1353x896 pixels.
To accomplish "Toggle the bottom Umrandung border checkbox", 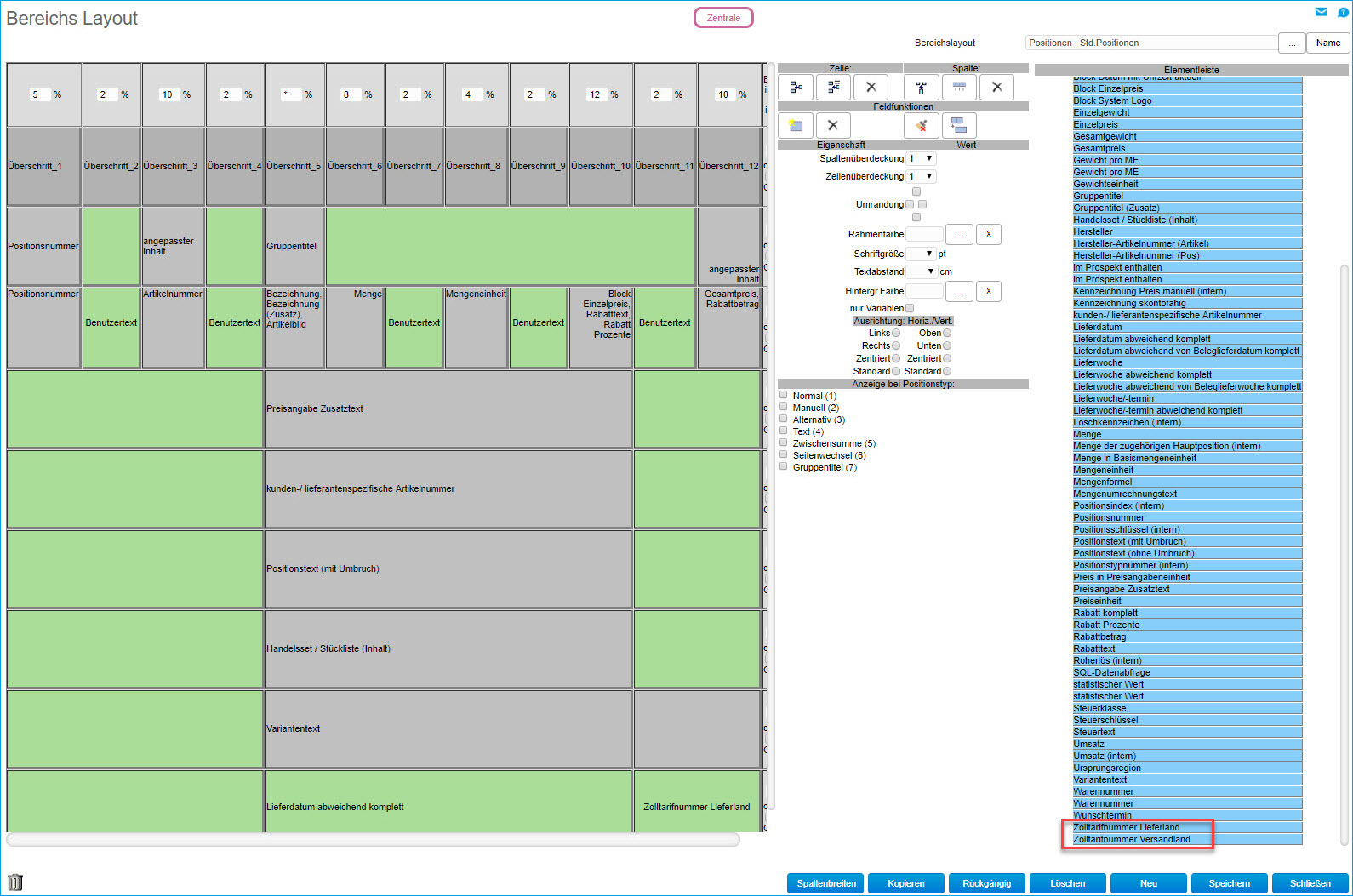I will click(x=916, y=217).
